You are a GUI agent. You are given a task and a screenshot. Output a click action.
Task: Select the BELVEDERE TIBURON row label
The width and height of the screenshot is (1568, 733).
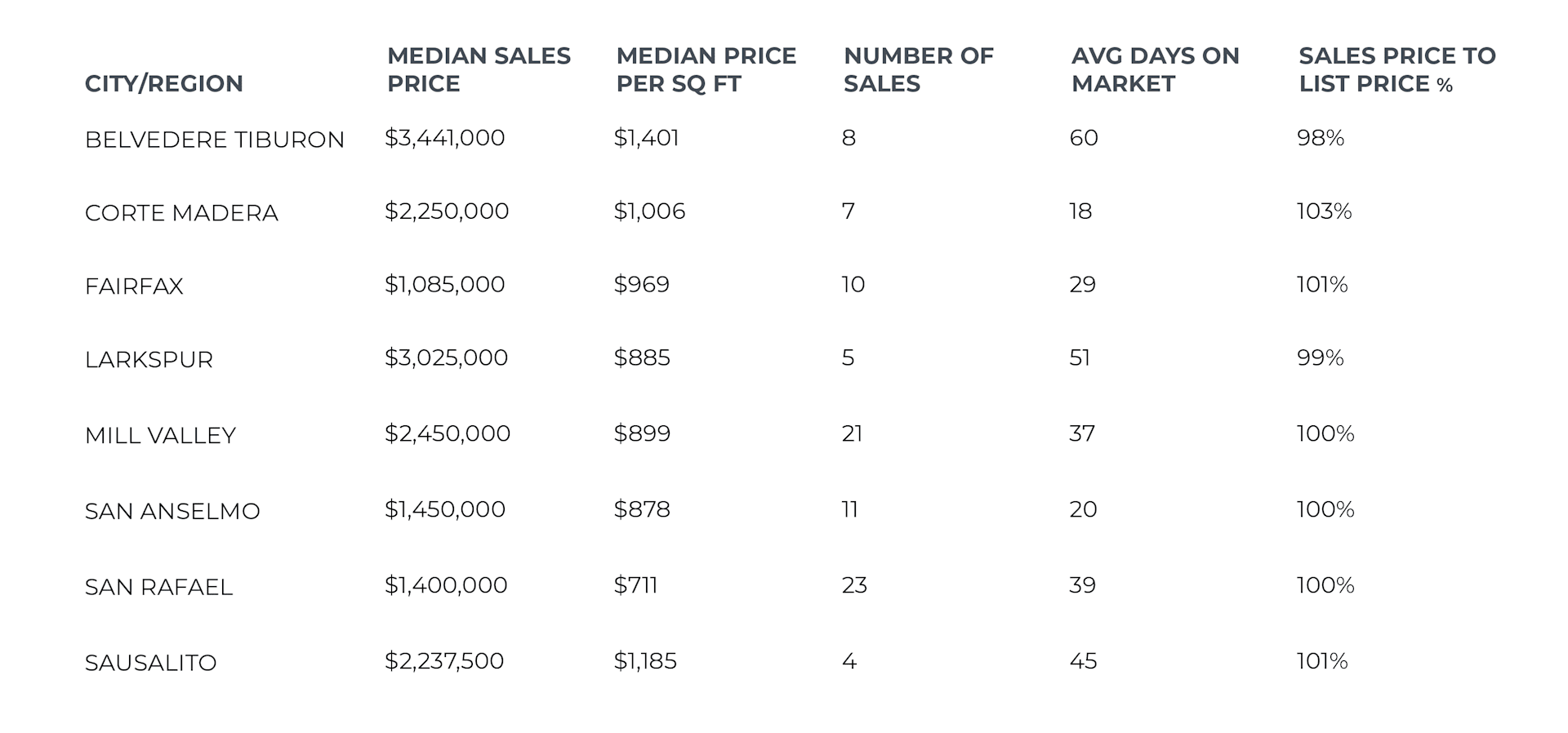215,140
